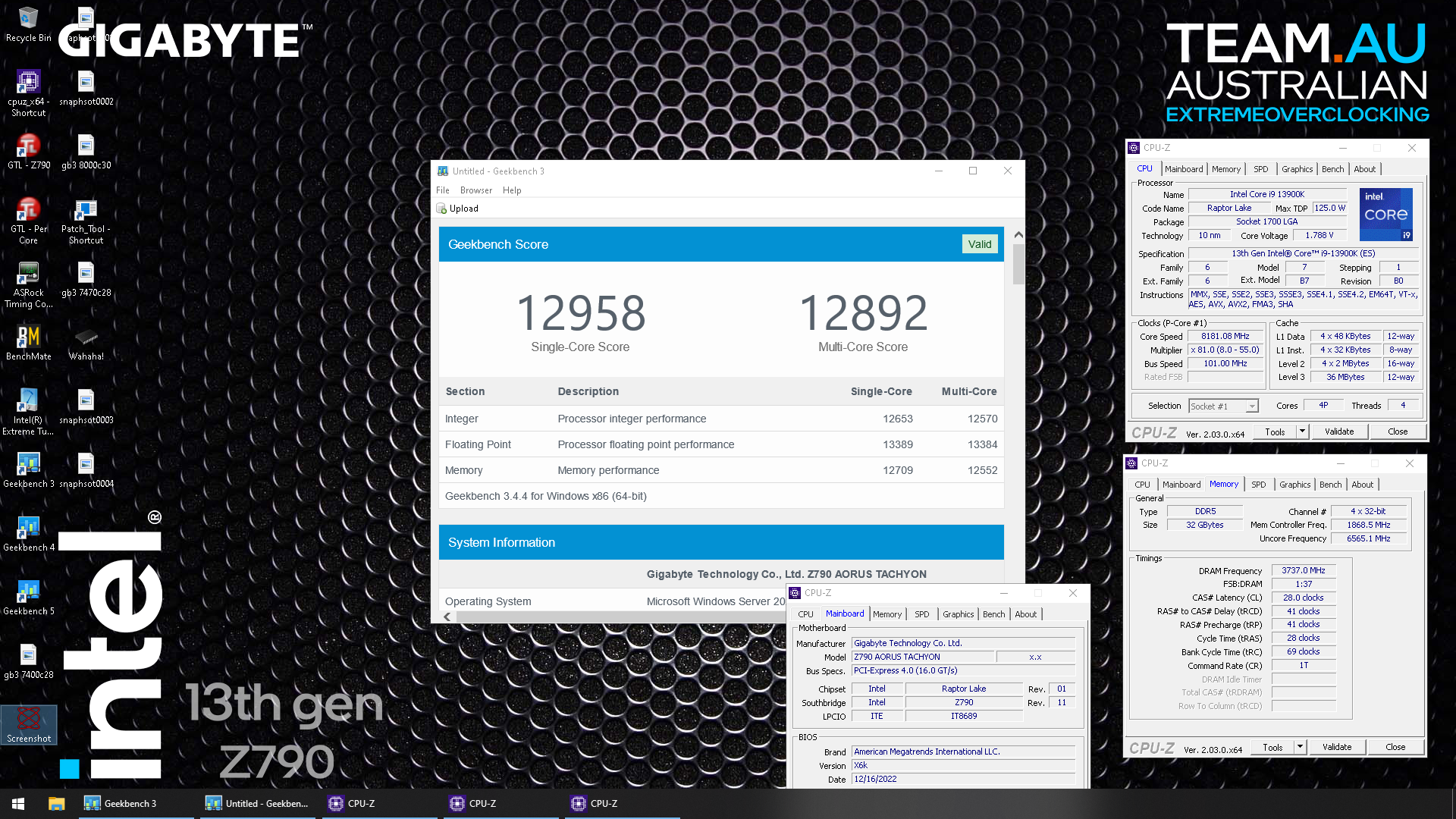The image size is (1456, 819).
Task: Open the Windows Start menu
Action: [x=18, y=803]
